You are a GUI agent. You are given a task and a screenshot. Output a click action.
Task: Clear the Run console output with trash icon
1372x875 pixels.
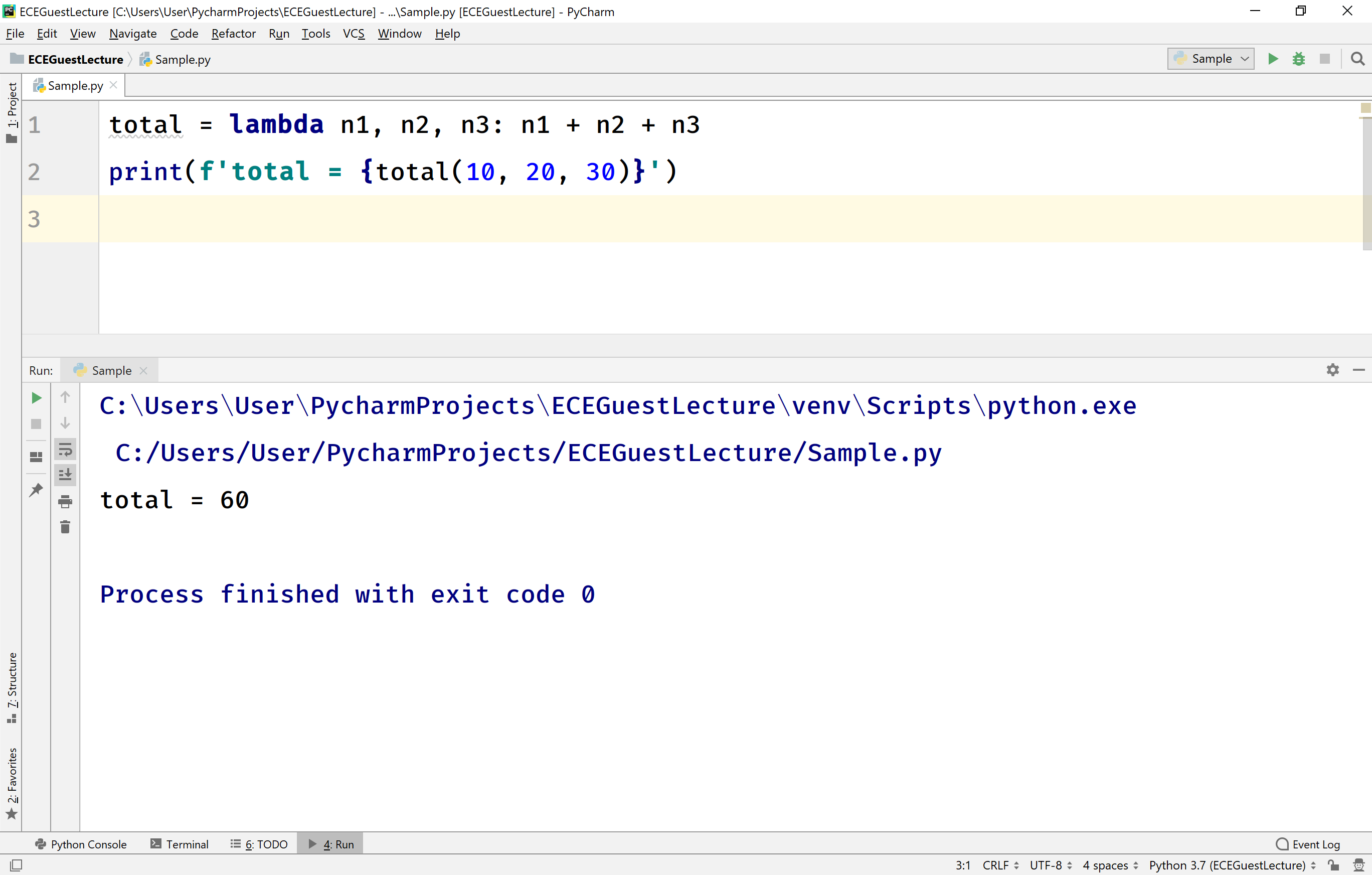tap(66, 527)
